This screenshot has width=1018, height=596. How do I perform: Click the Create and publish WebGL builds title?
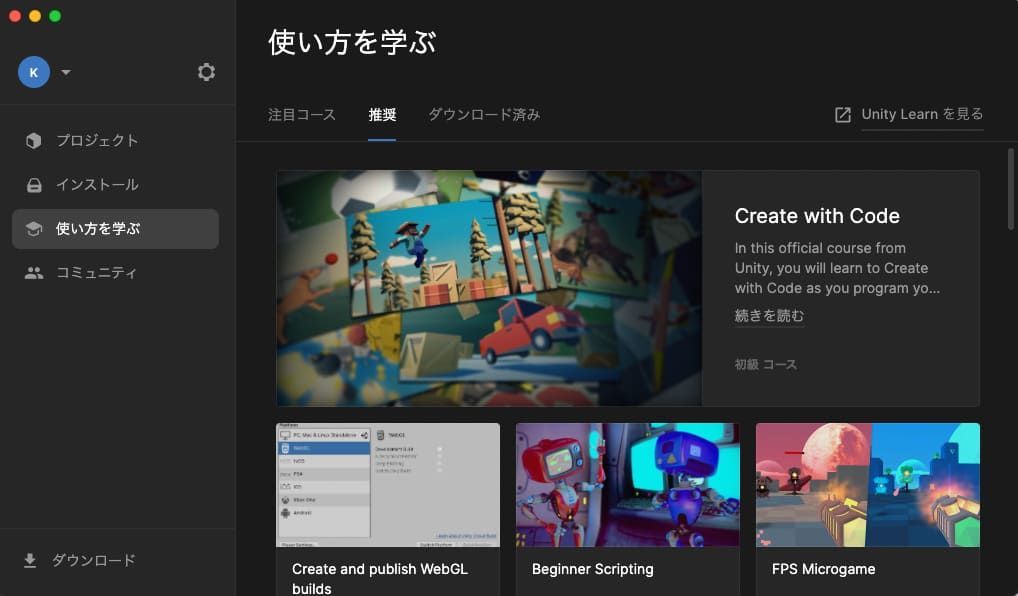coord(380,578)
